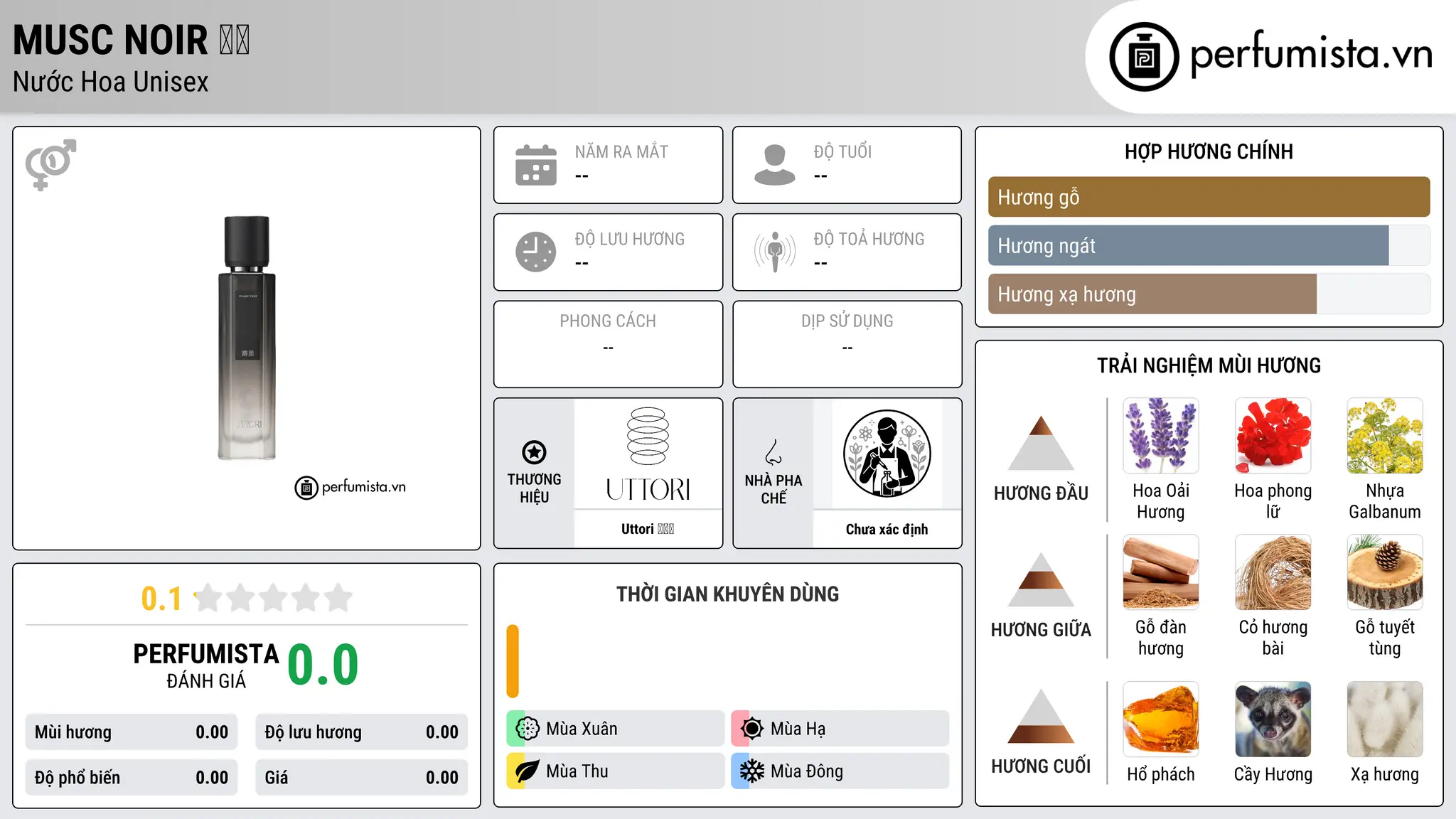Click the person icon for Độ tuổi
This screenshot has width=1456, height=819.
[x=775, y=165]
